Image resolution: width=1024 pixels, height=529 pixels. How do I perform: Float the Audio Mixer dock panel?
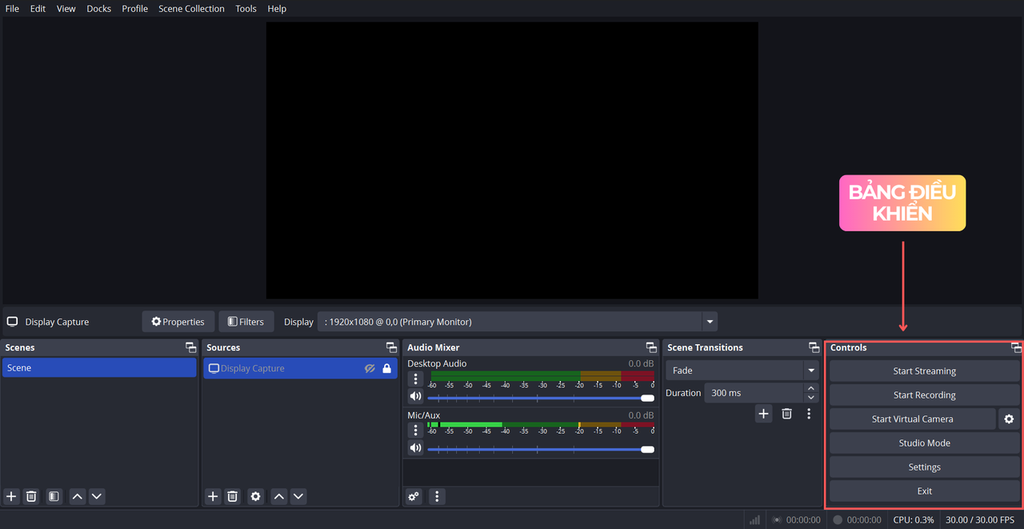click(651, 347)
